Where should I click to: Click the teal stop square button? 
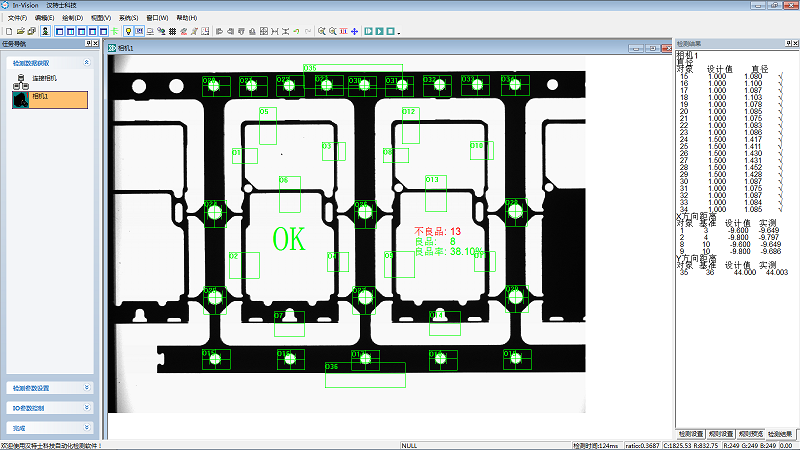[x=390, y=31]
